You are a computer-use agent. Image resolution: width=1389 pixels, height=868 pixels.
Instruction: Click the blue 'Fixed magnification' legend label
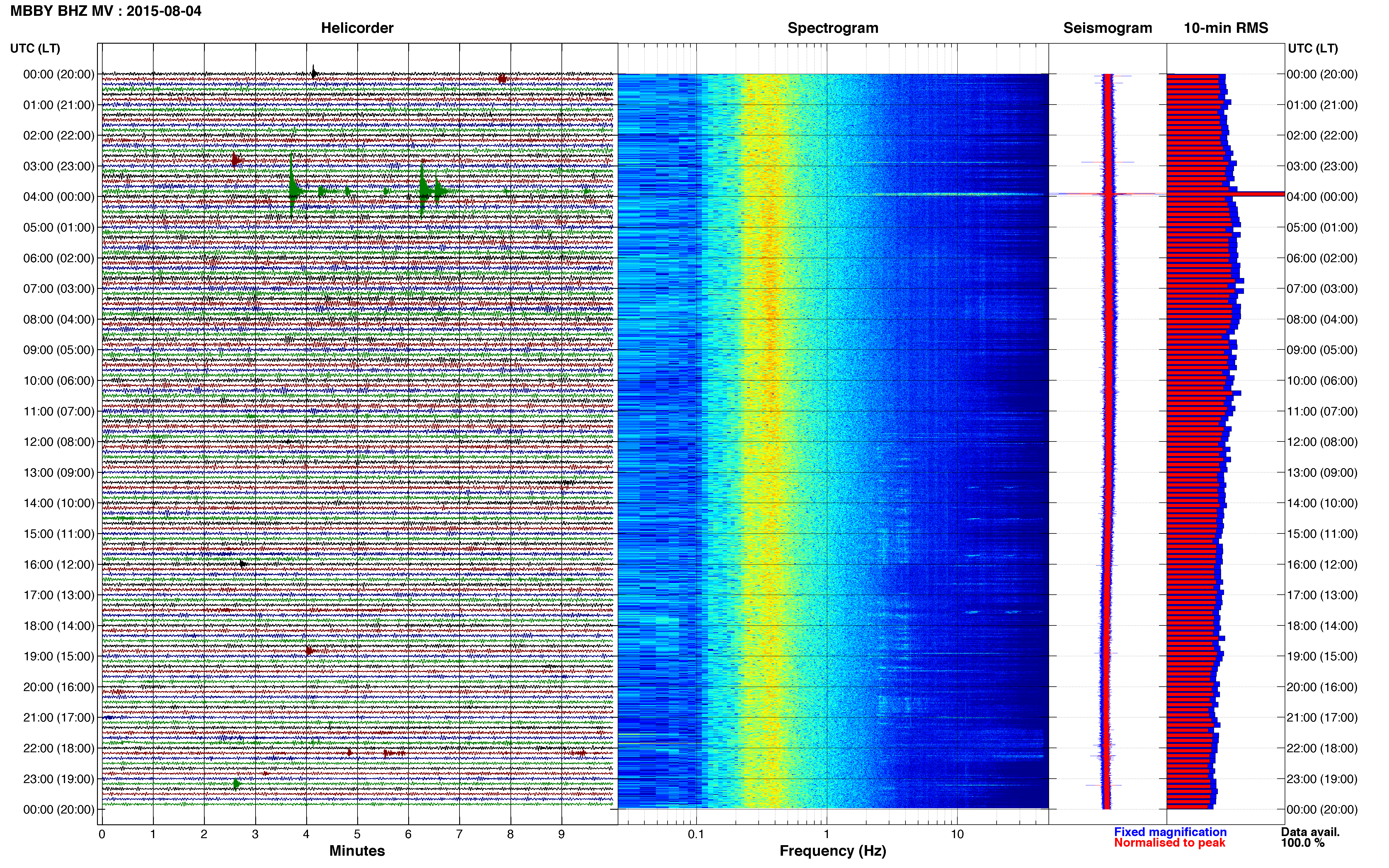coord(1170,832)
